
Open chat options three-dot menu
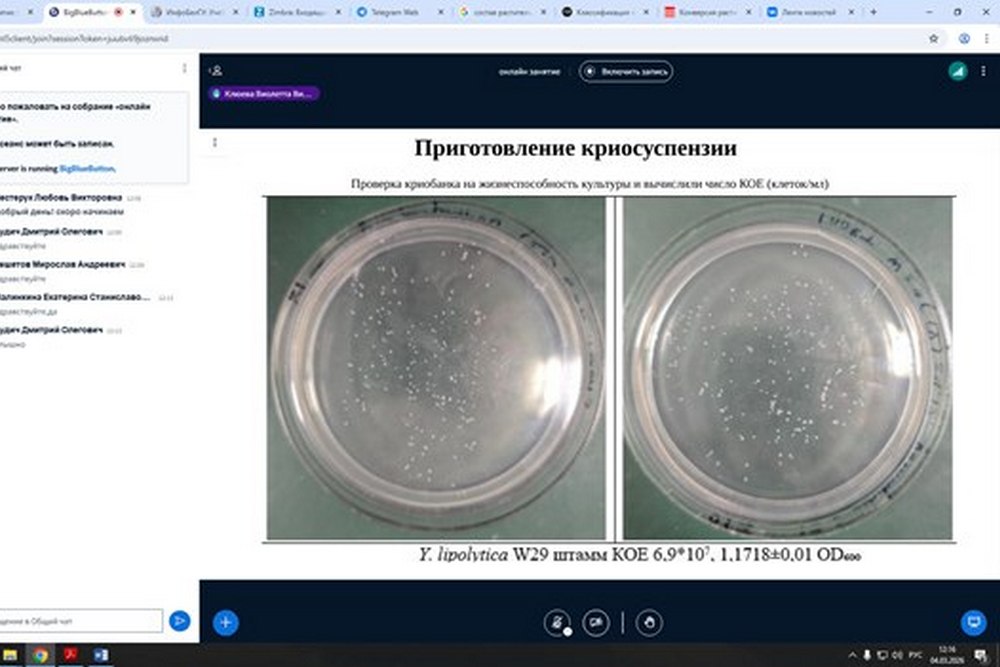pos(184,68)
